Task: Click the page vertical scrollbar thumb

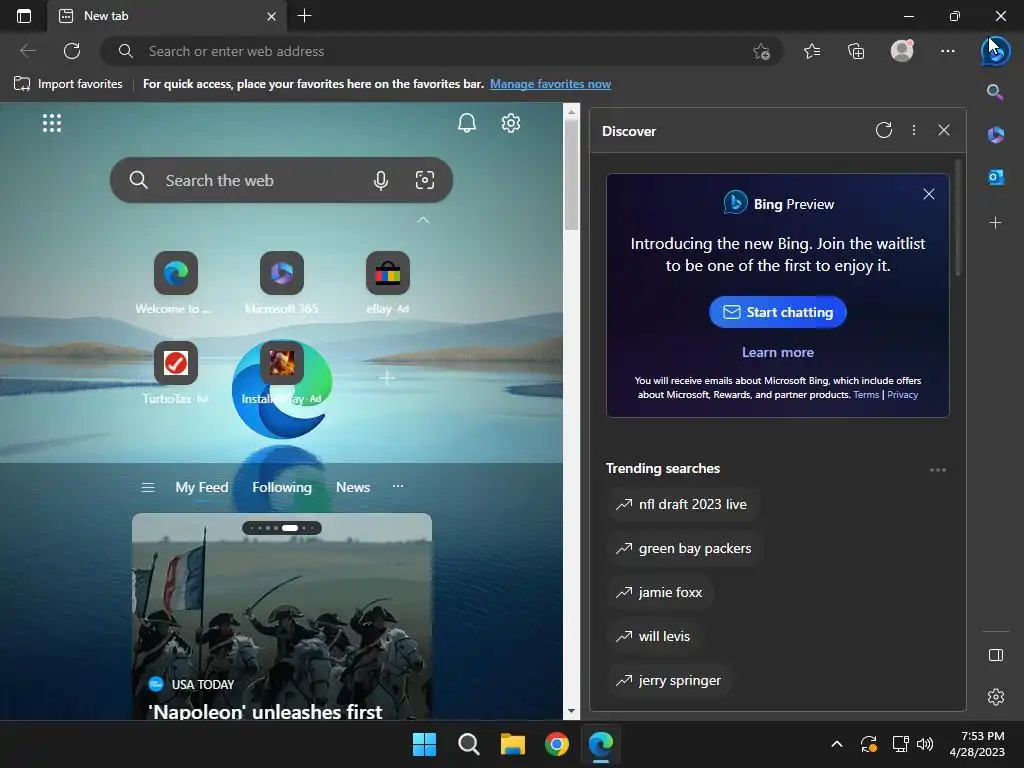Action: (571, 175)
